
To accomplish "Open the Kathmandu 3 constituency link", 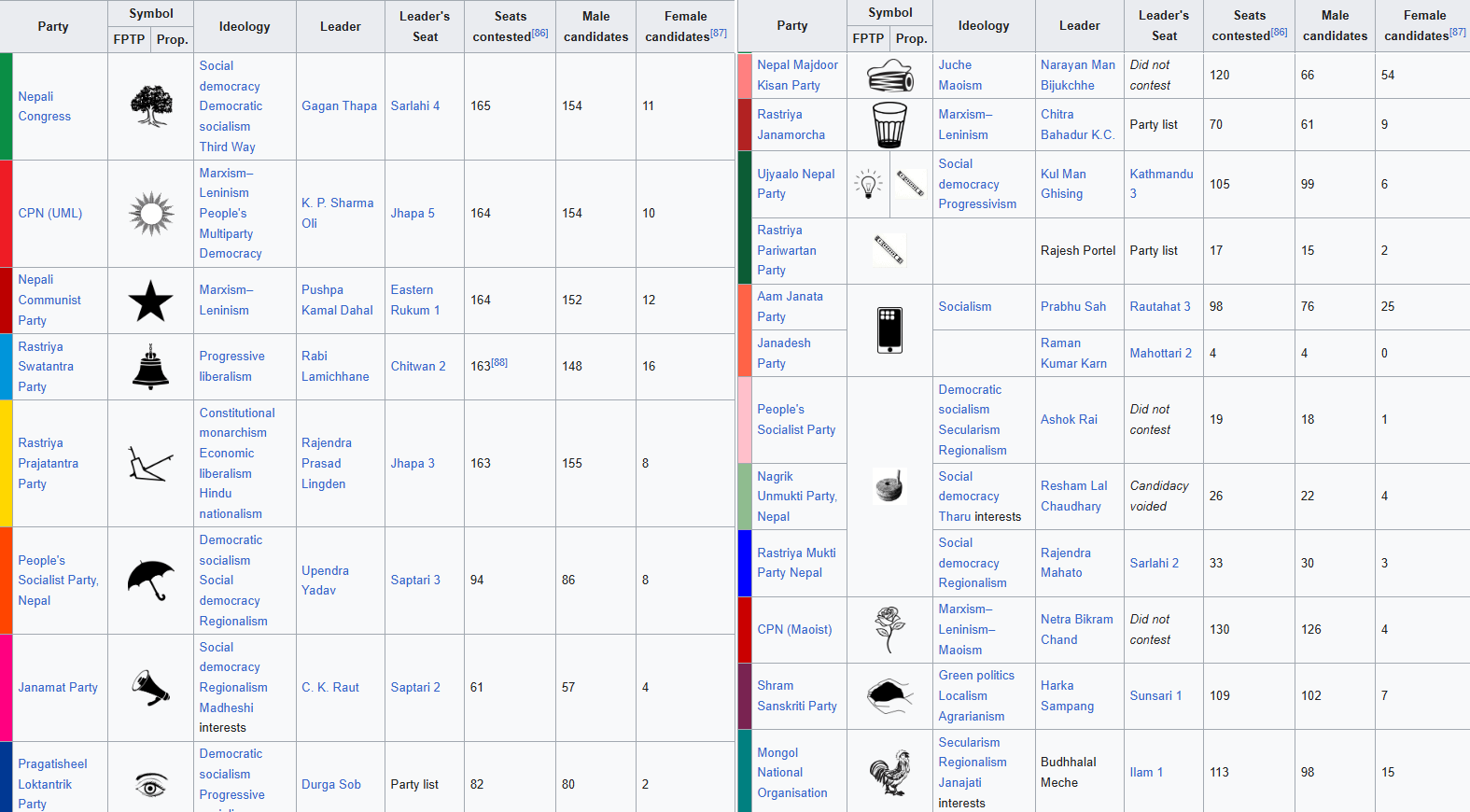I will (x=1160, y=184).
